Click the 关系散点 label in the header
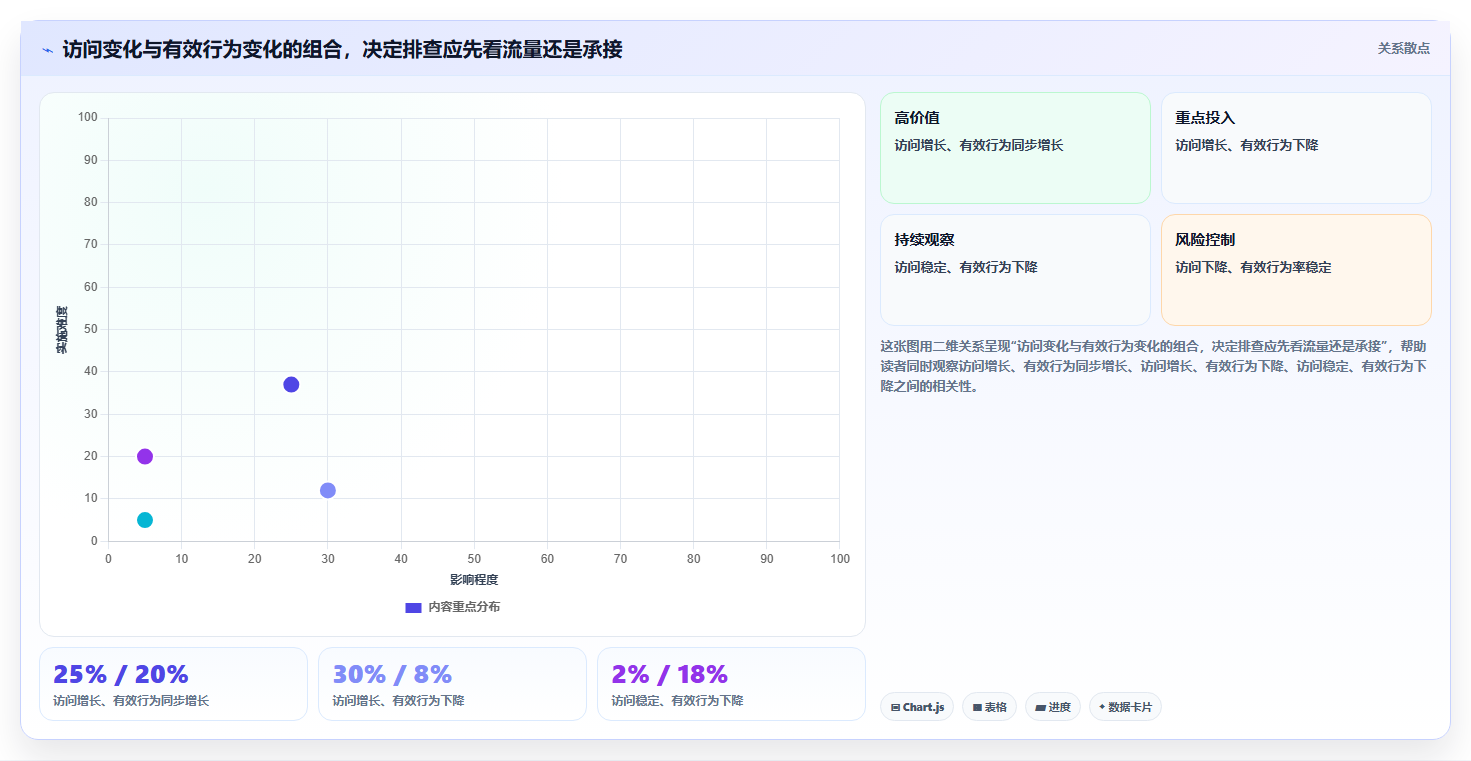The image size is (1471, 761). 1404,48
